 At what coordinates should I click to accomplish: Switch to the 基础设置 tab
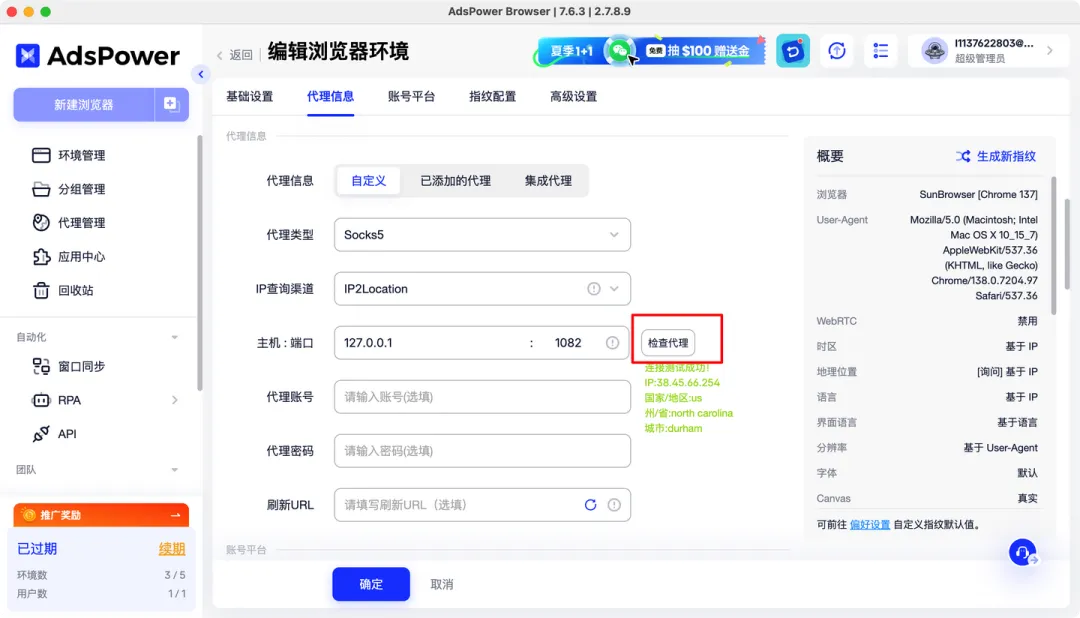pos(250,97)
